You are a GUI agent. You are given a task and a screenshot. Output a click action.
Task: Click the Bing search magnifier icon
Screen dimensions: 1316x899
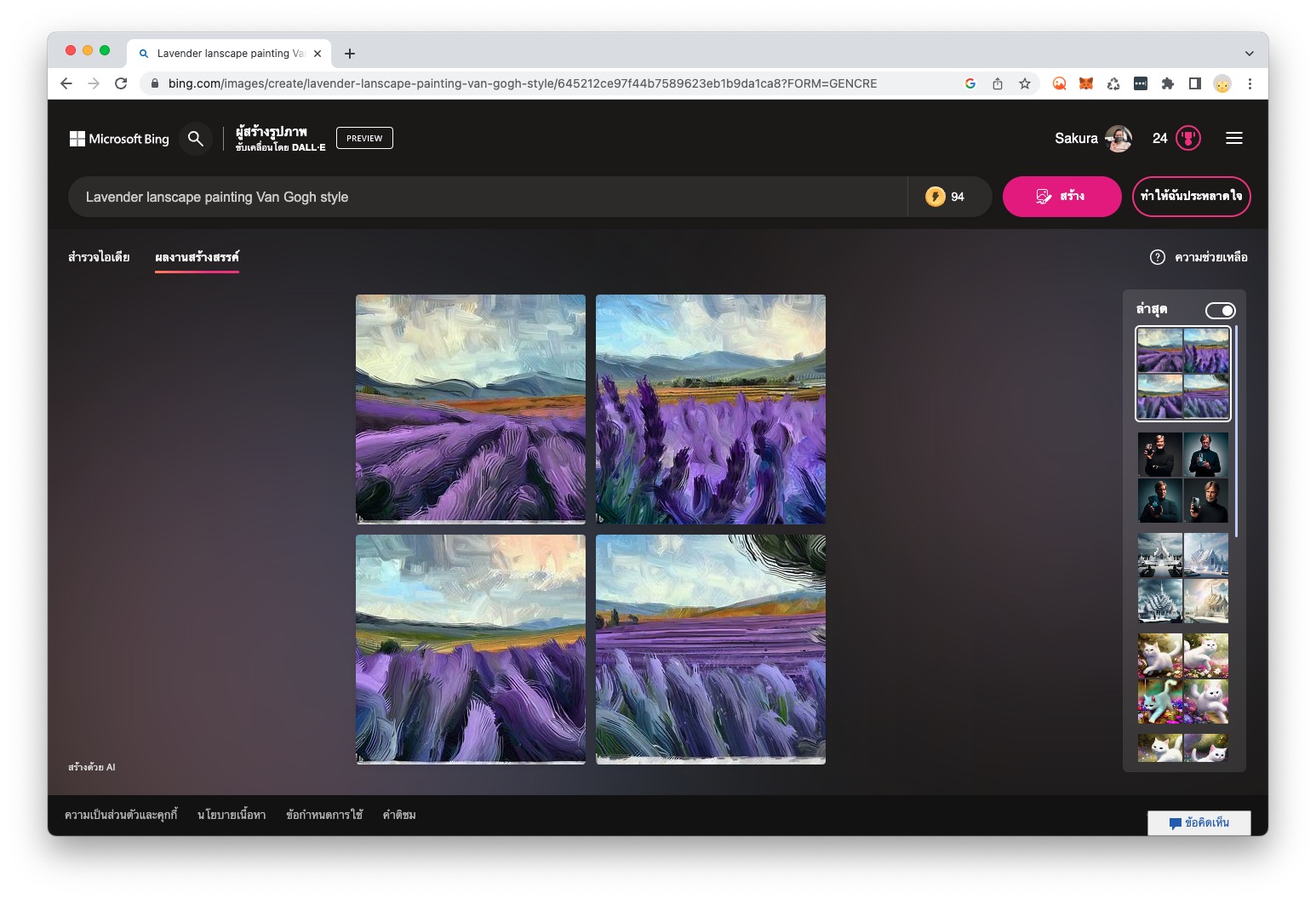point(195,139)
